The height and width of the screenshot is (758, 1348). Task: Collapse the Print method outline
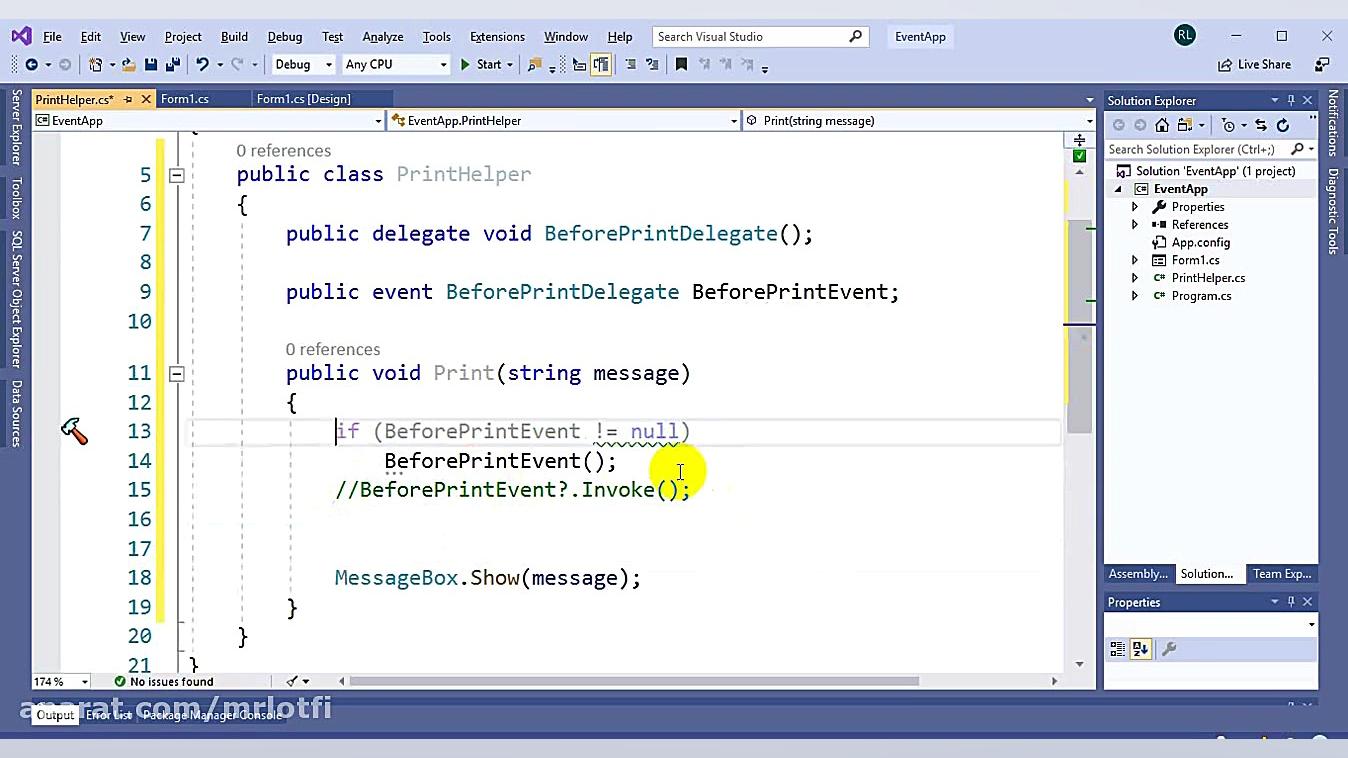coord(177,374)
